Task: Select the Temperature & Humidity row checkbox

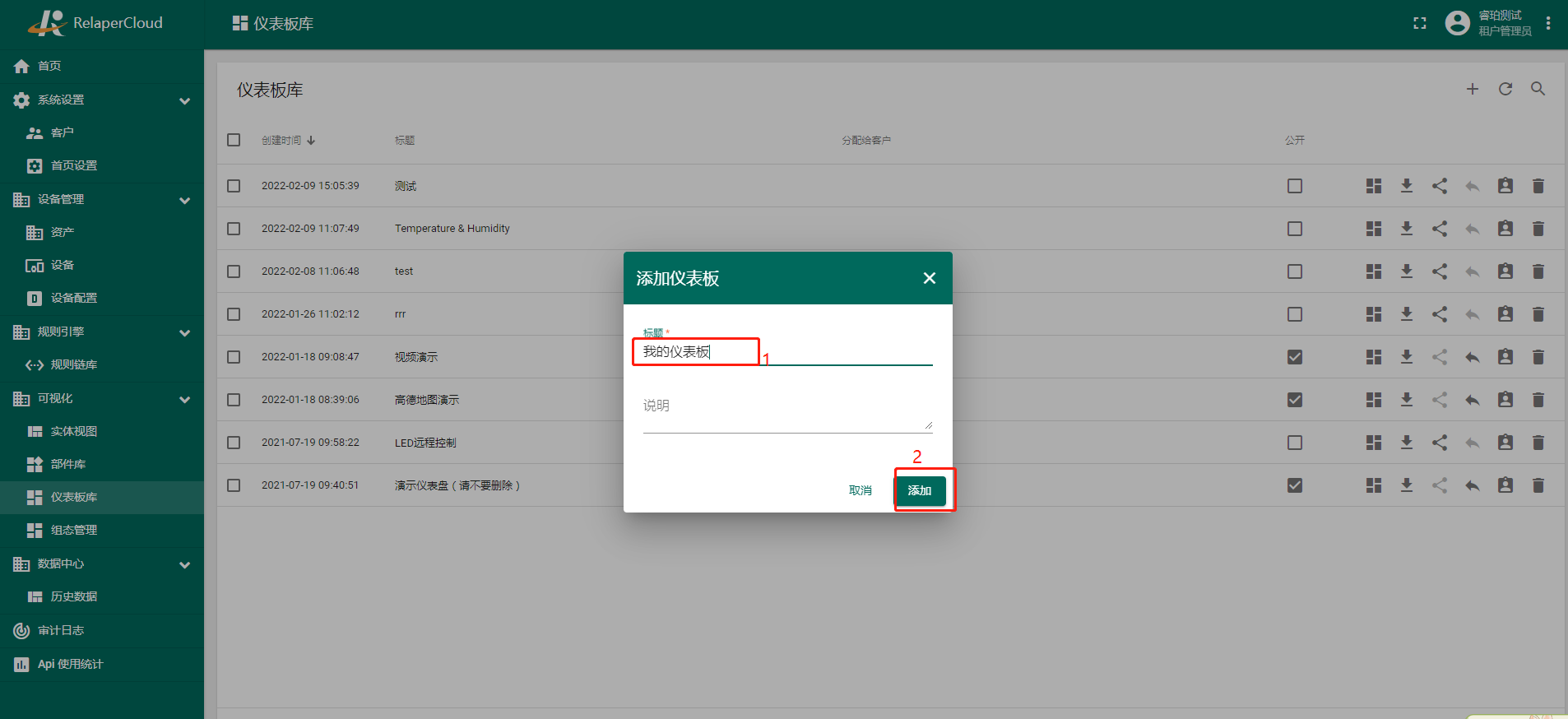Action: [x=234, y=229]
